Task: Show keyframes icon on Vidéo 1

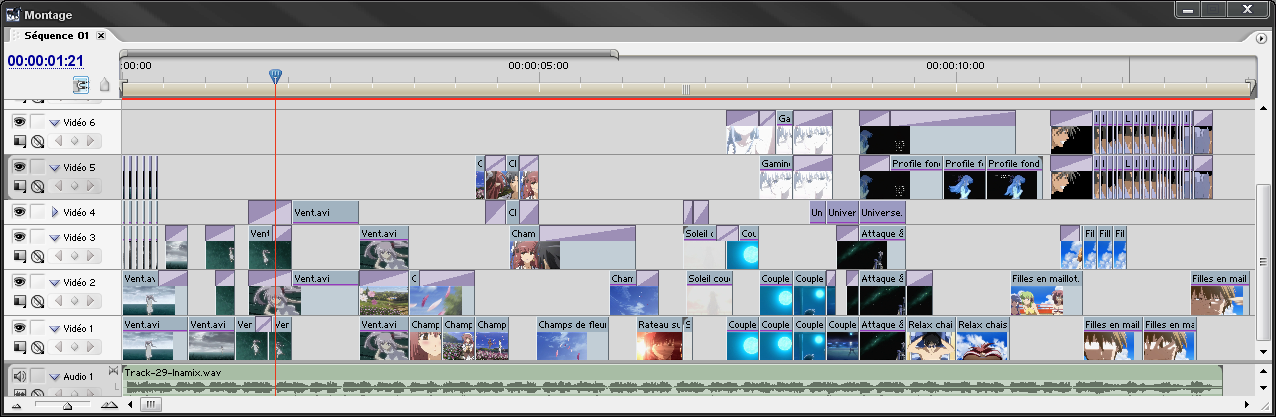Action: coord(37,347)
